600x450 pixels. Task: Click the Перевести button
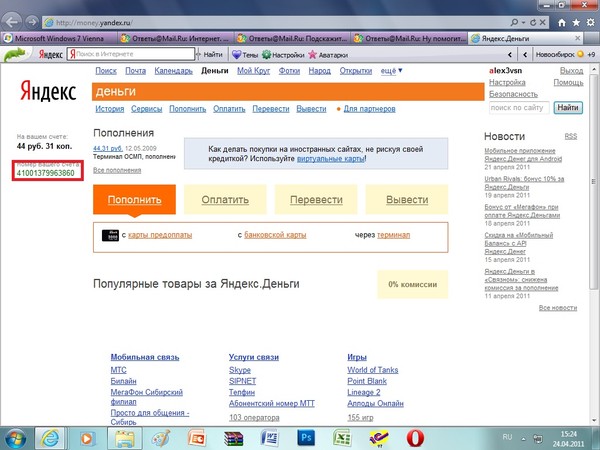tap(316, 199)
